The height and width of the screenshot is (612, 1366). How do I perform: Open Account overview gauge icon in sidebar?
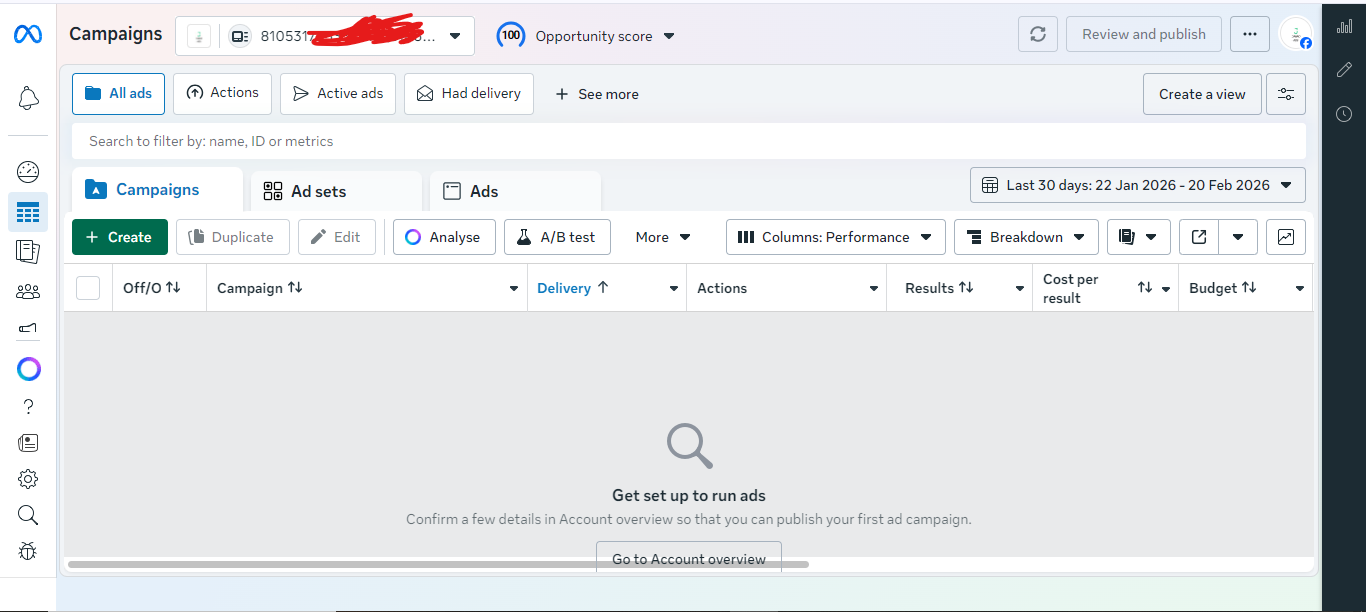(28, 172)
